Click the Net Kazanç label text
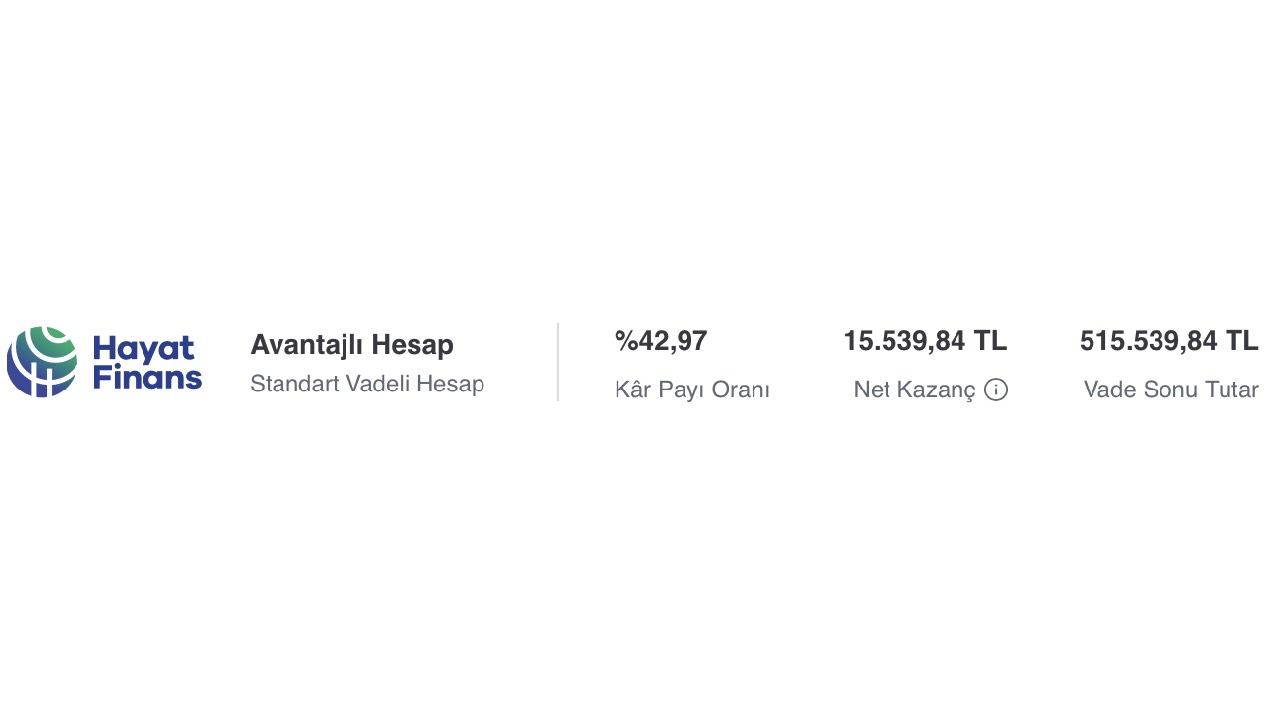Screen dimensions: 1280x720 (x=914, y=390)
